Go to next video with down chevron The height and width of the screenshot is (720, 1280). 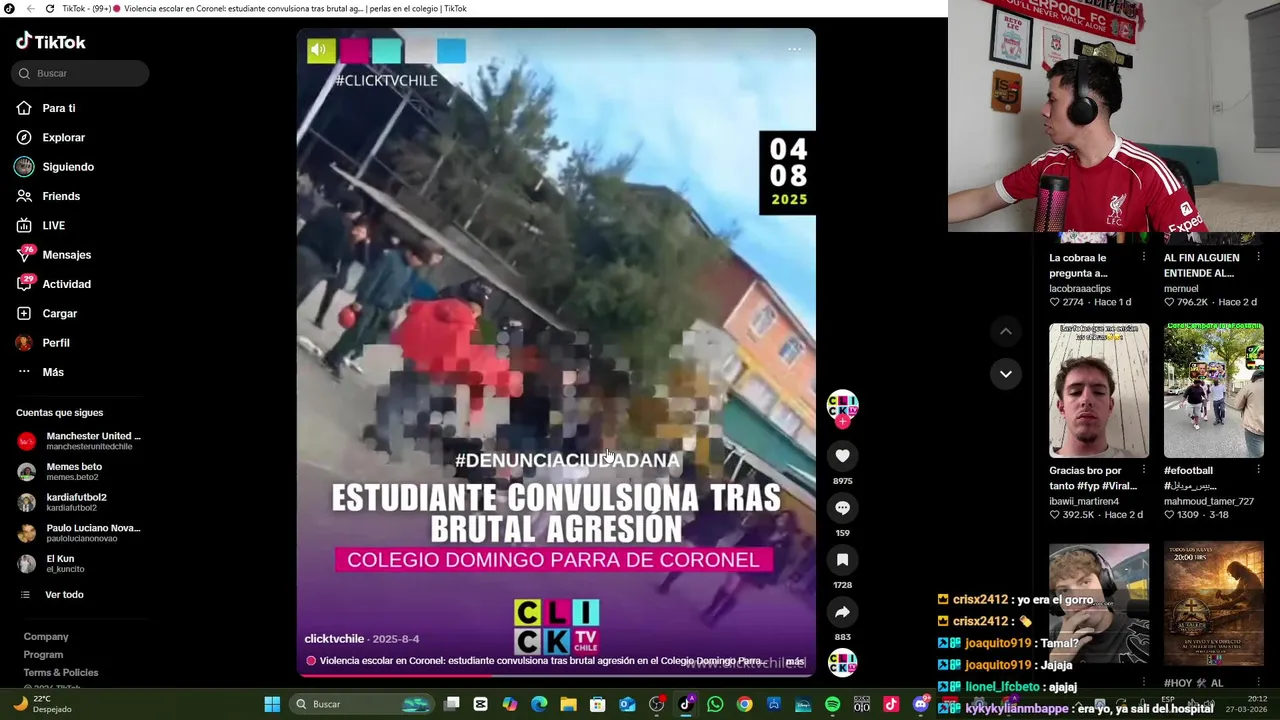(1006, 373)
